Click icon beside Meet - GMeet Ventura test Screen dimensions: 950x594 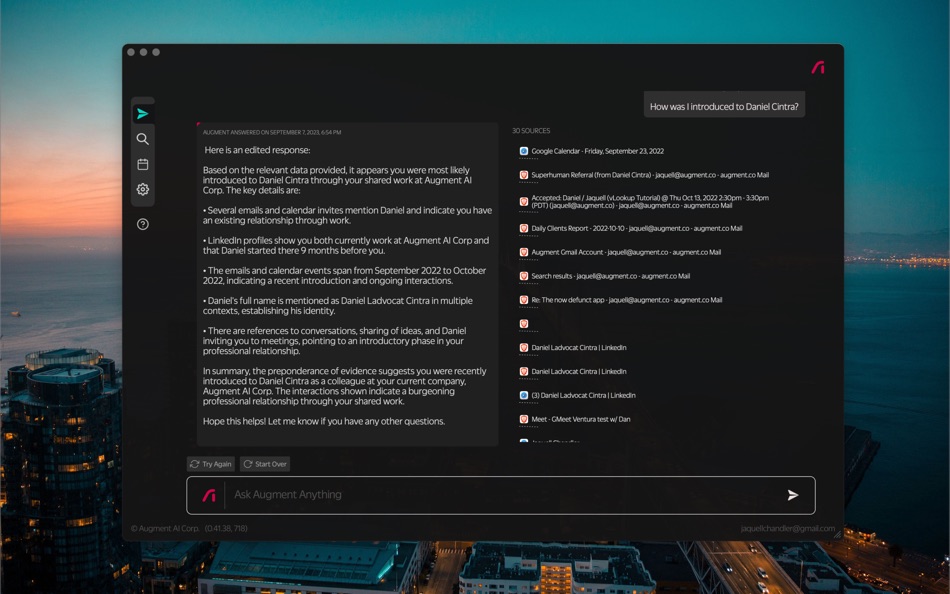pos(524,419)
